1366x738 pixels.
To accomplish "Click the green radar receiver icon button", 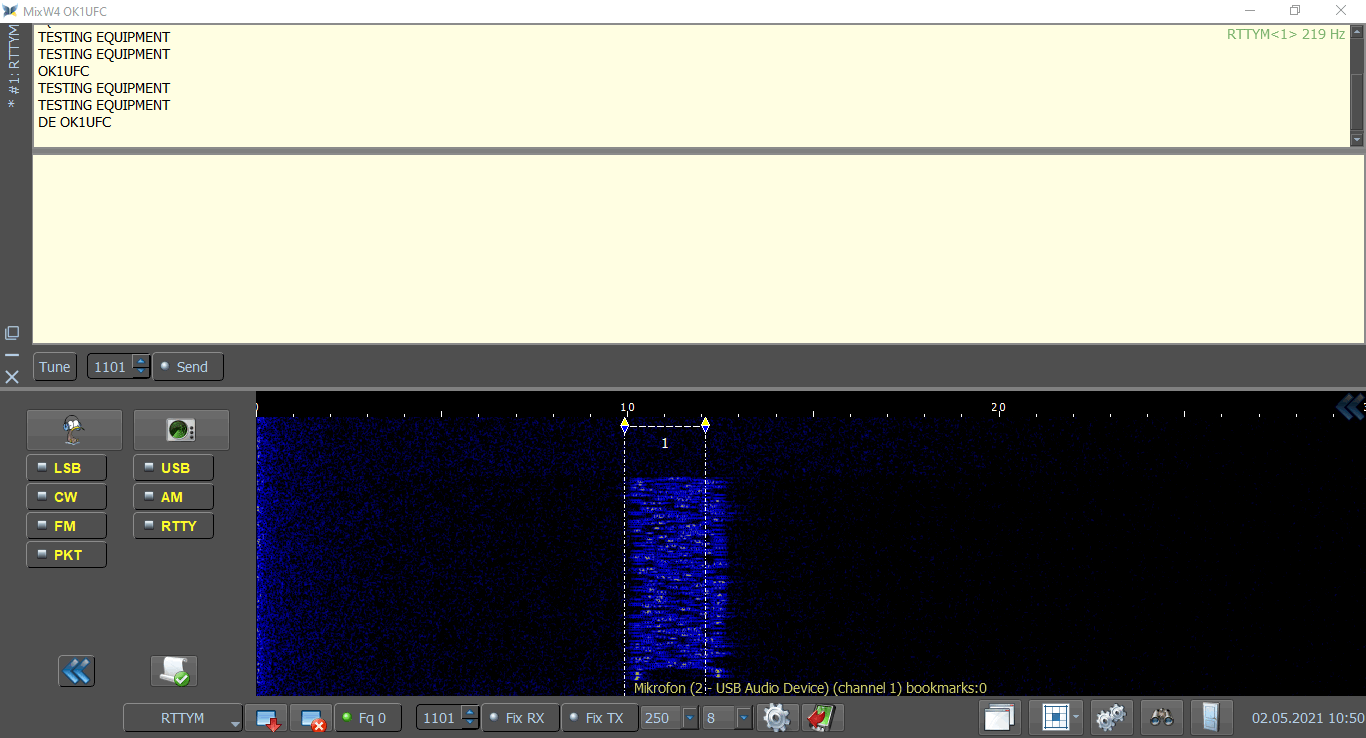I will pyautogui.click(x=181, y=430).
